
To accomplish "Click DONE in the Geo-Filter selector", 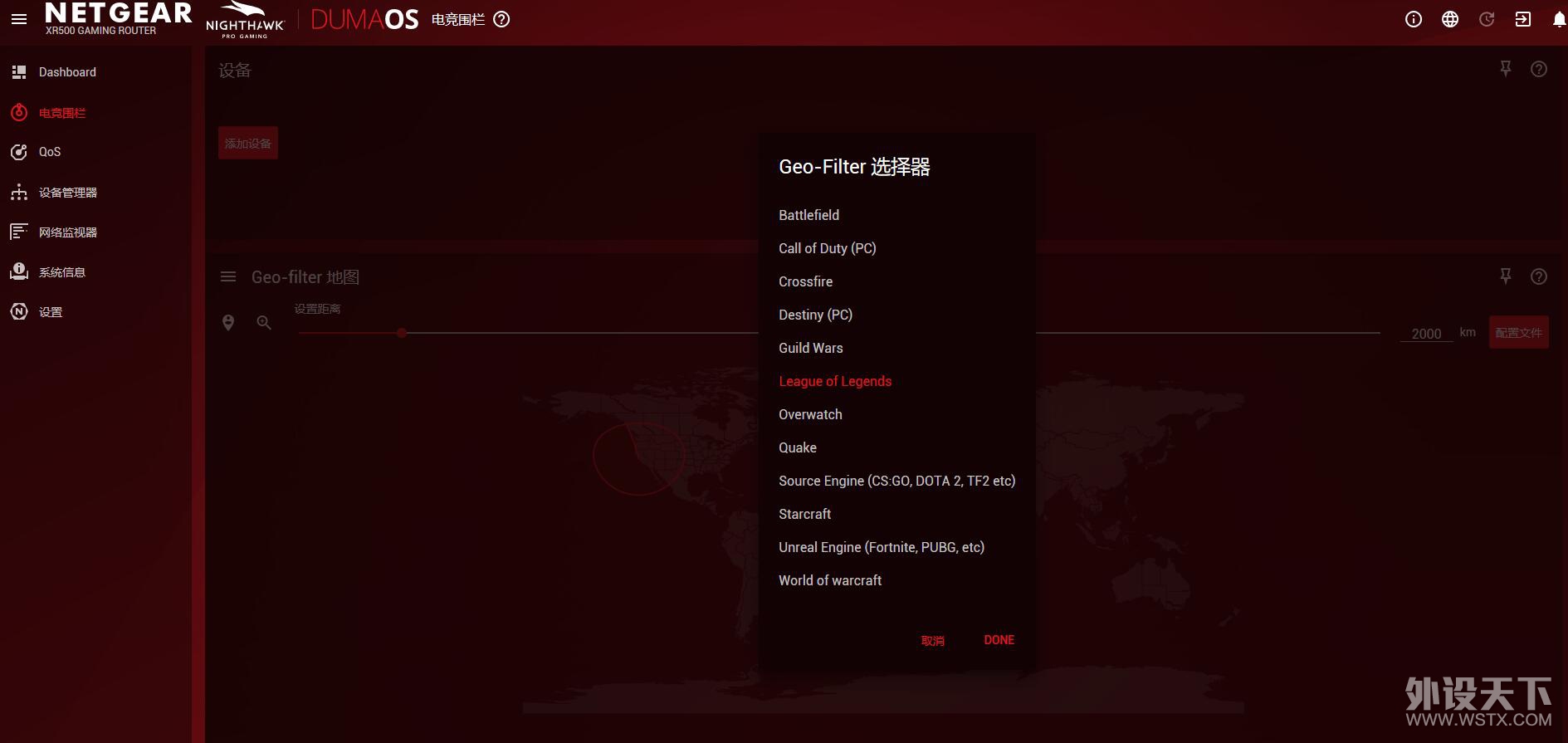I will [x=999, y=640].
